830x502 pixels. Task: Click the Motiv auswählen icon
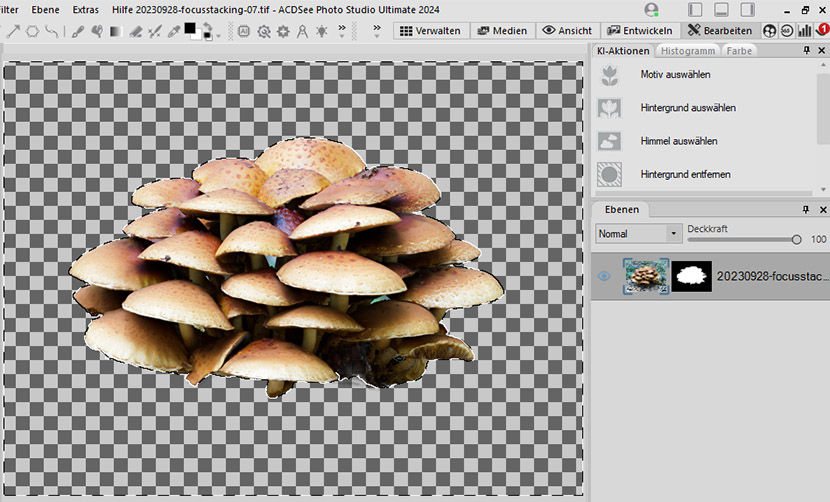coord(609,75)
